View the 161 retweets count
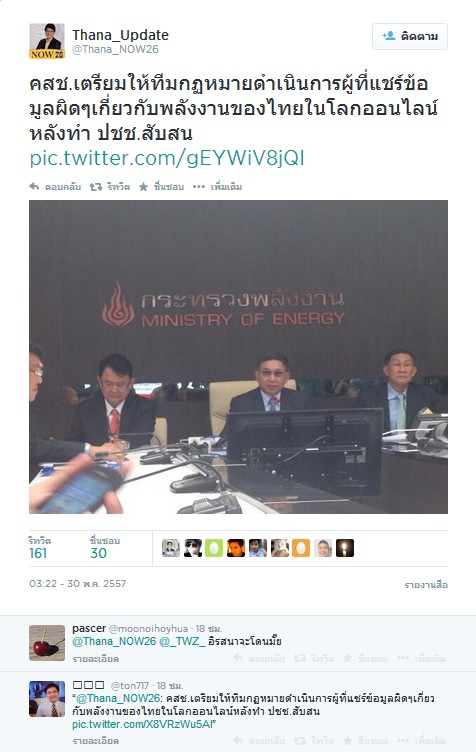Image resolution: width=476 pixels, height=752 pixels. [x=38, y=553]
